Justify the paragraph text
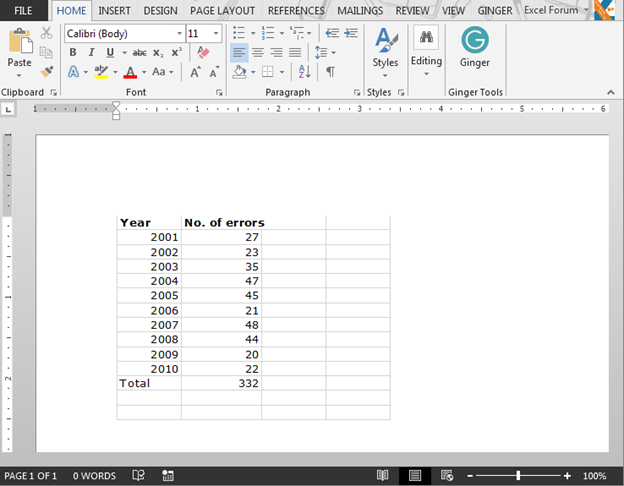 coord(295,53)
